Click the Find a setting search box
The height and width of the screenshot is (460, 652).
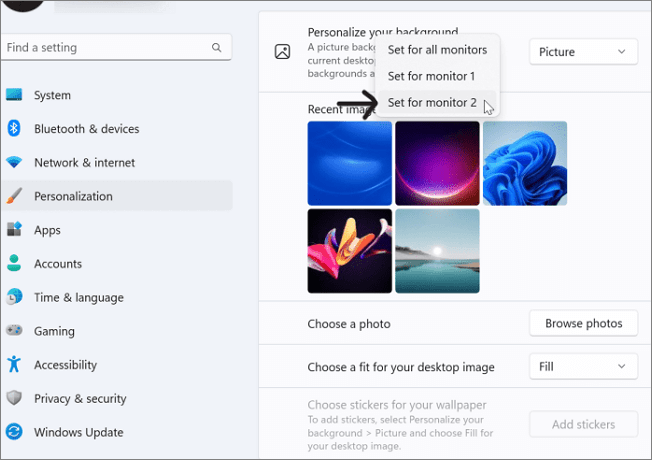116,47
